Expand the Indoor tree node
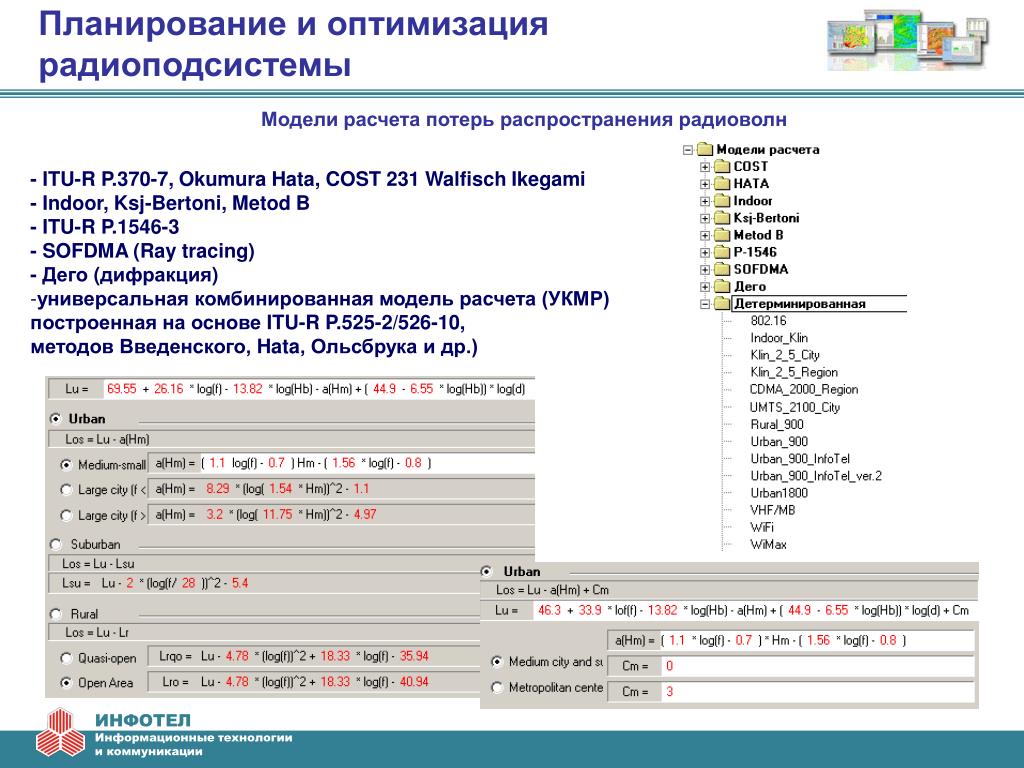Screen dimensions: 1024x768 pyautogui.click(x=705, y=200)
